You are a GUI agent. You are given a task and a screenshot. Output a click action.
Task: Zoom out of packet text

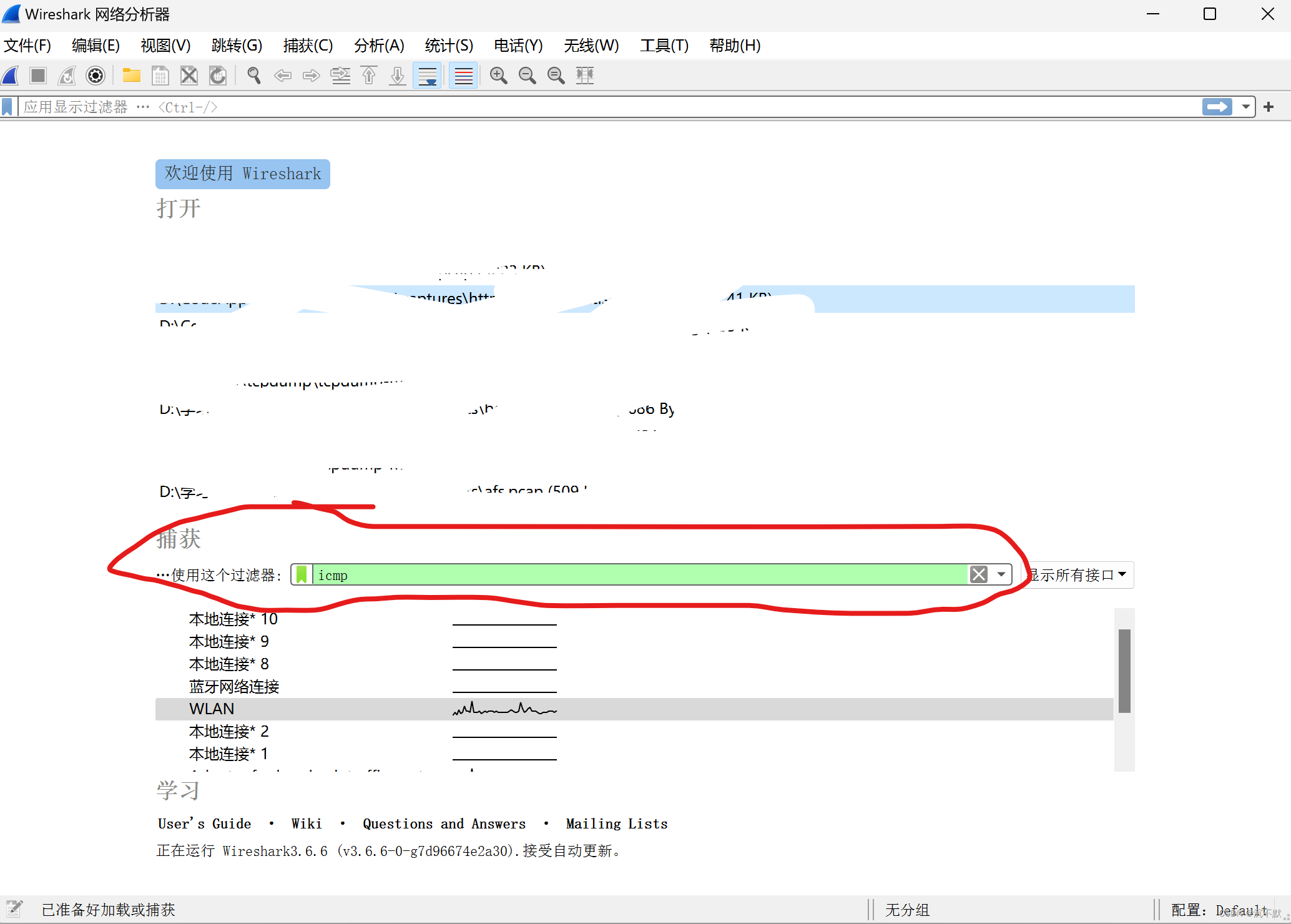[527, 76]
